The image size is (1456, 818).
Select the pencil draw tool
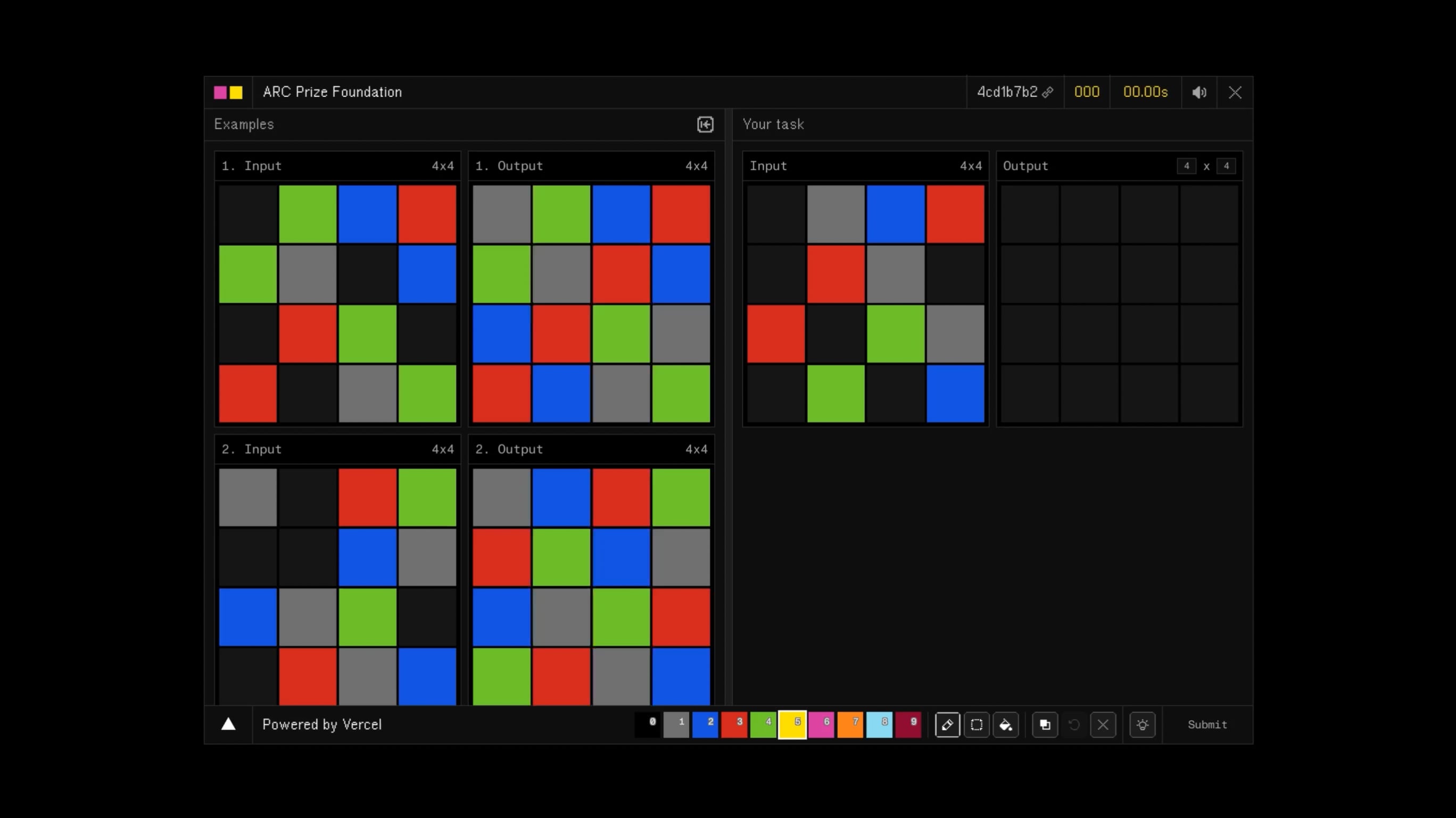[947, 725]
